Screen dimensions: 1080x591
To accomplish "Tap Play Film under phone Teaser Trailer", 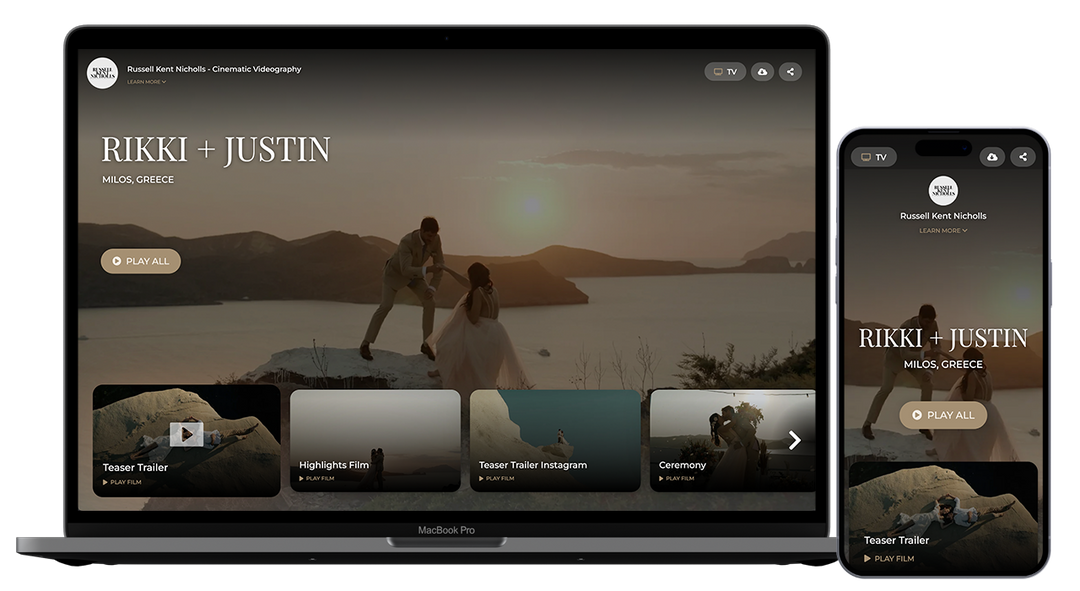I will [889, 559].
